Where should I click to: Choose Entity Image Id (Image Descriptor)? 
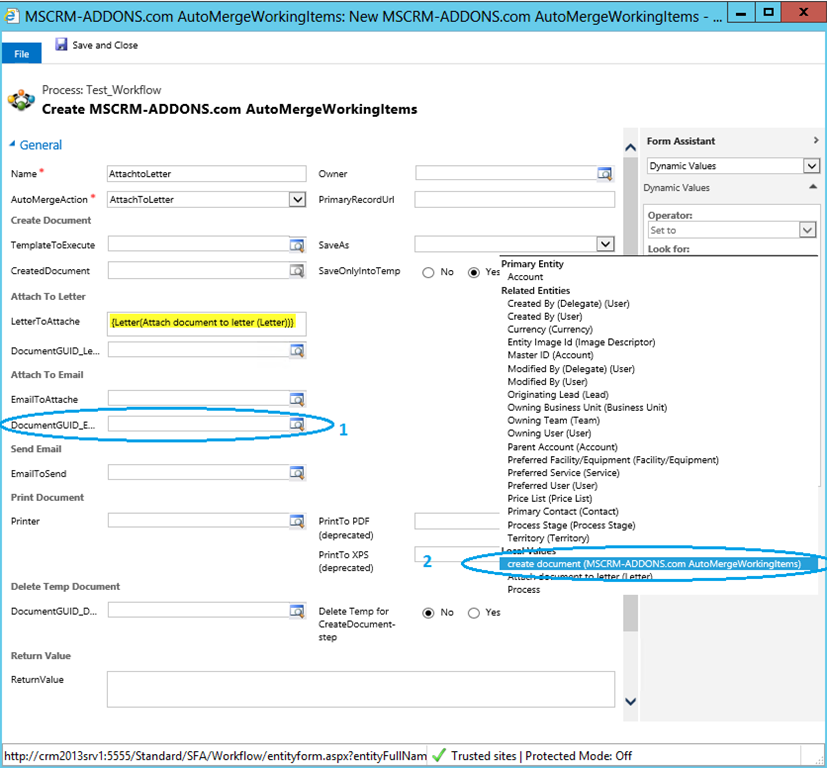(581, 342)
